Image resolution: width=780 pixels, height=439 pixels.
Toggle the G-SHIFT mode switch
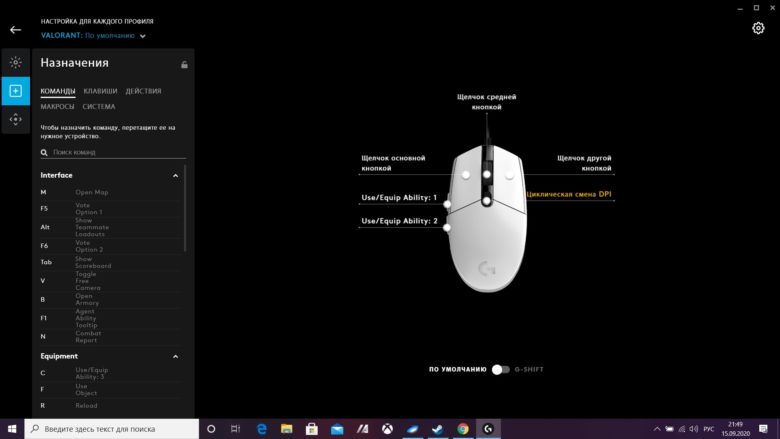pos(500,369)
